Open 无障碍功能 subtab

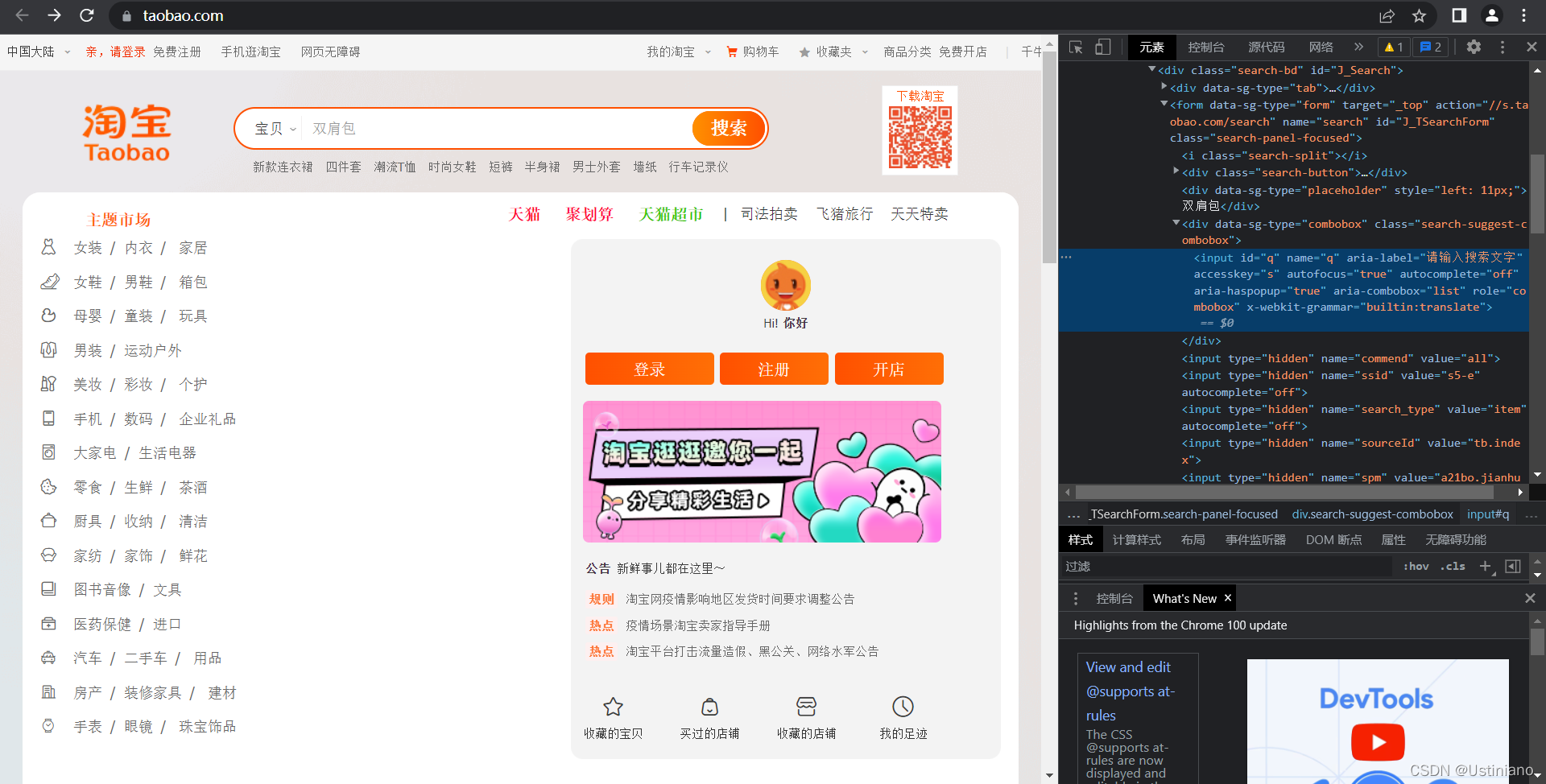tap(1456, 539)
